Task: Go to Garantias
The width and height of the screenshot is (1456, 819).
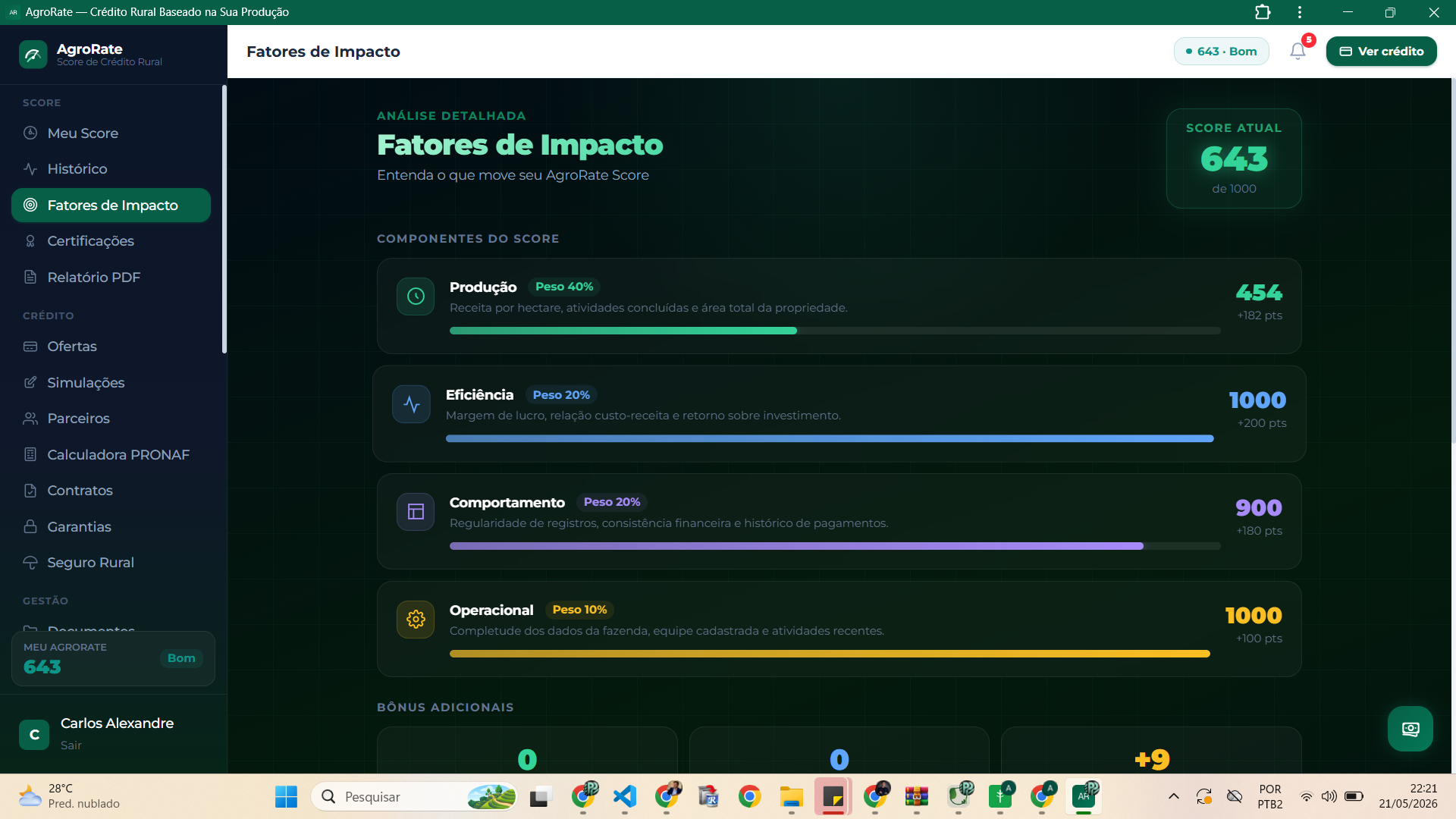Action: (111, 527)
